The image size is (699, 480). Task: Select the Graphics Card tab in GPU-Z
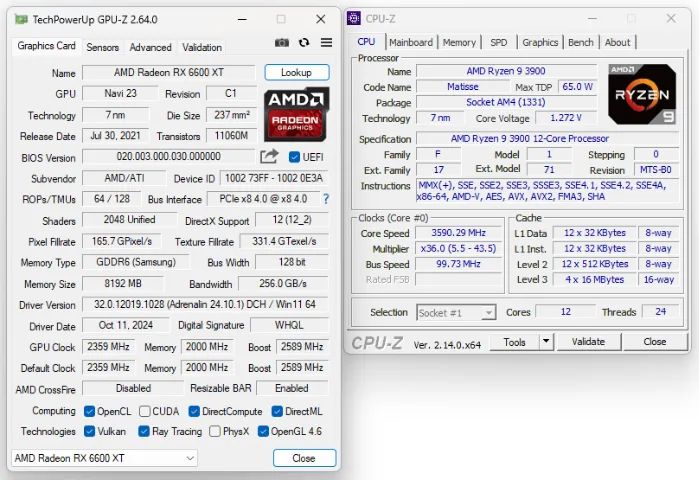pos(46,46)
